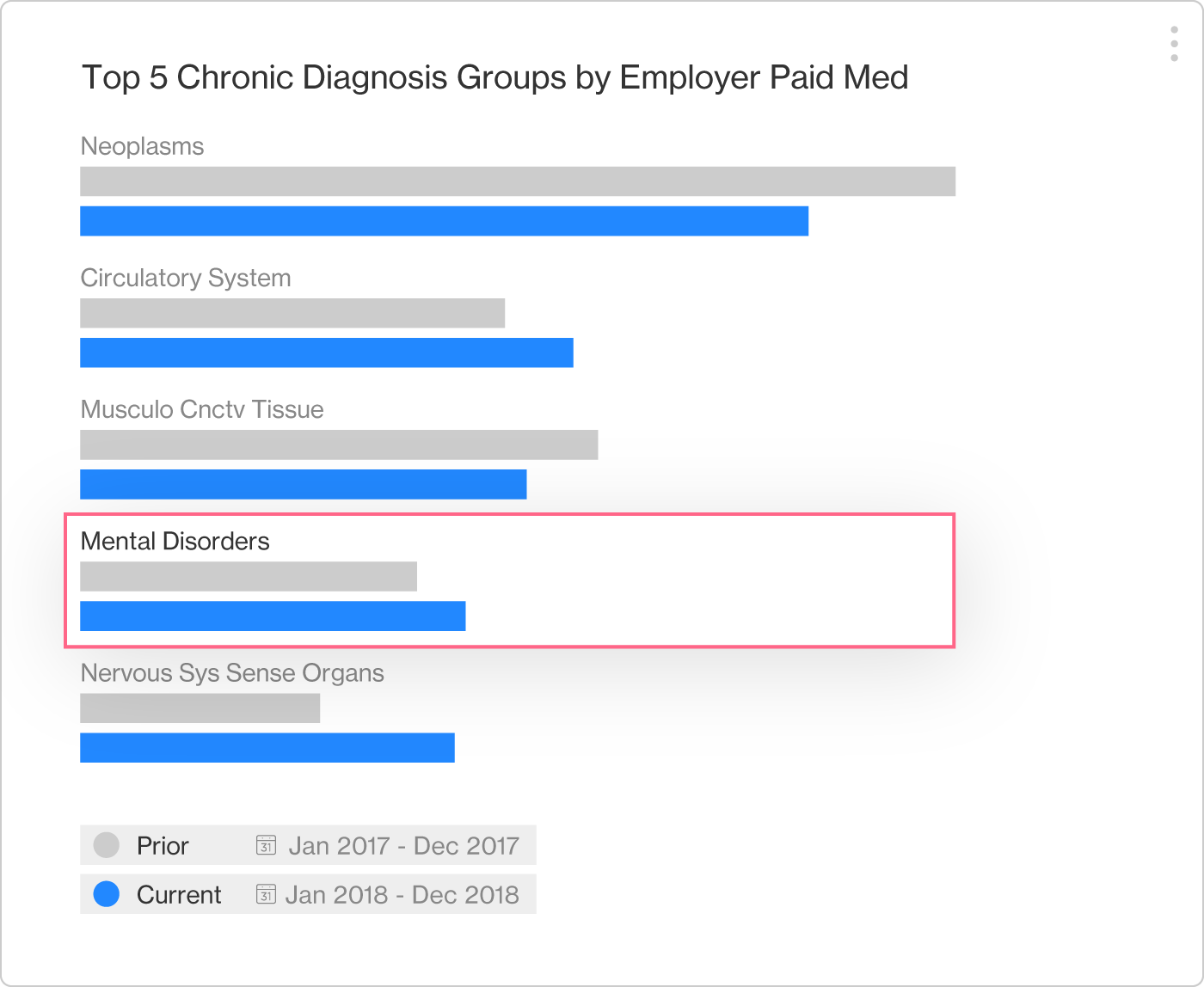Click the Neoplasms prior gray bar
1204x987 pixels.
(x=518, y=181)
